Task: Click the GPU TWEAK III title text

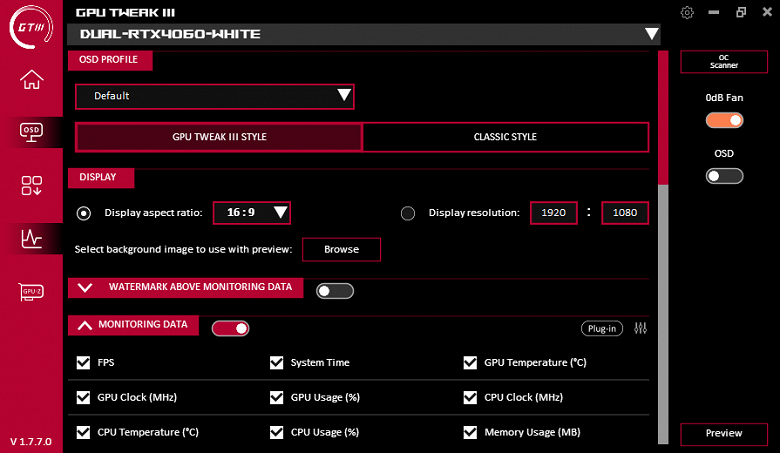Action: (x=125, y=12)
